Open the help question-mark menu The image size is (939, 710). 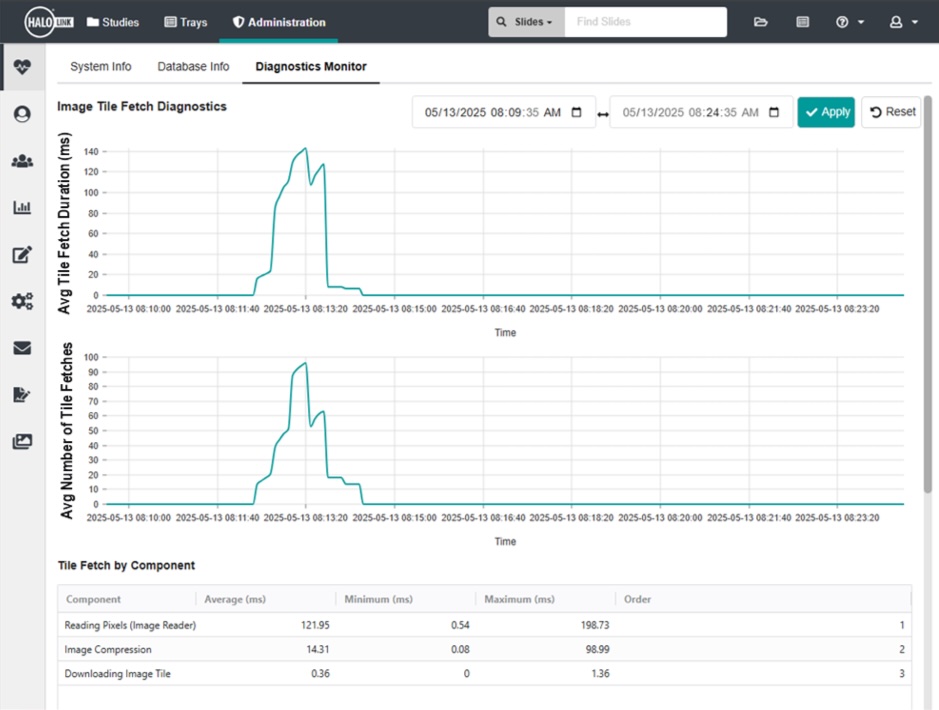(850, 22)
